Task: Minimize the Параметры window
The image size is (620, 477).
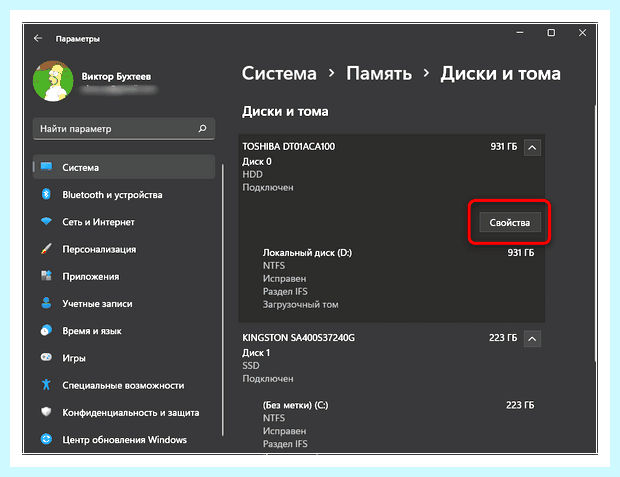Action: (x=520, y=33)
